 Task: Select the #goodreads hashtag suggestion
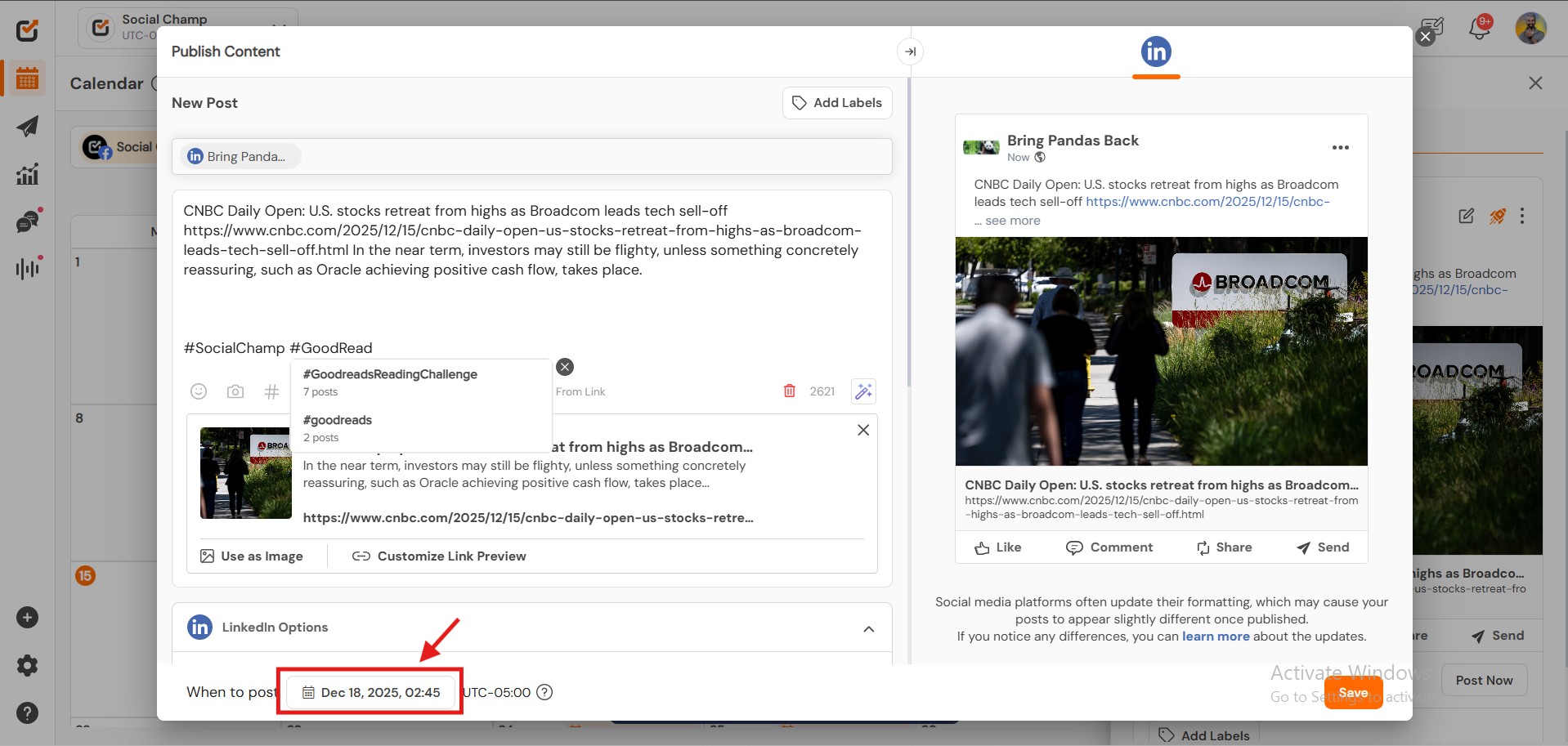(338, 420)
